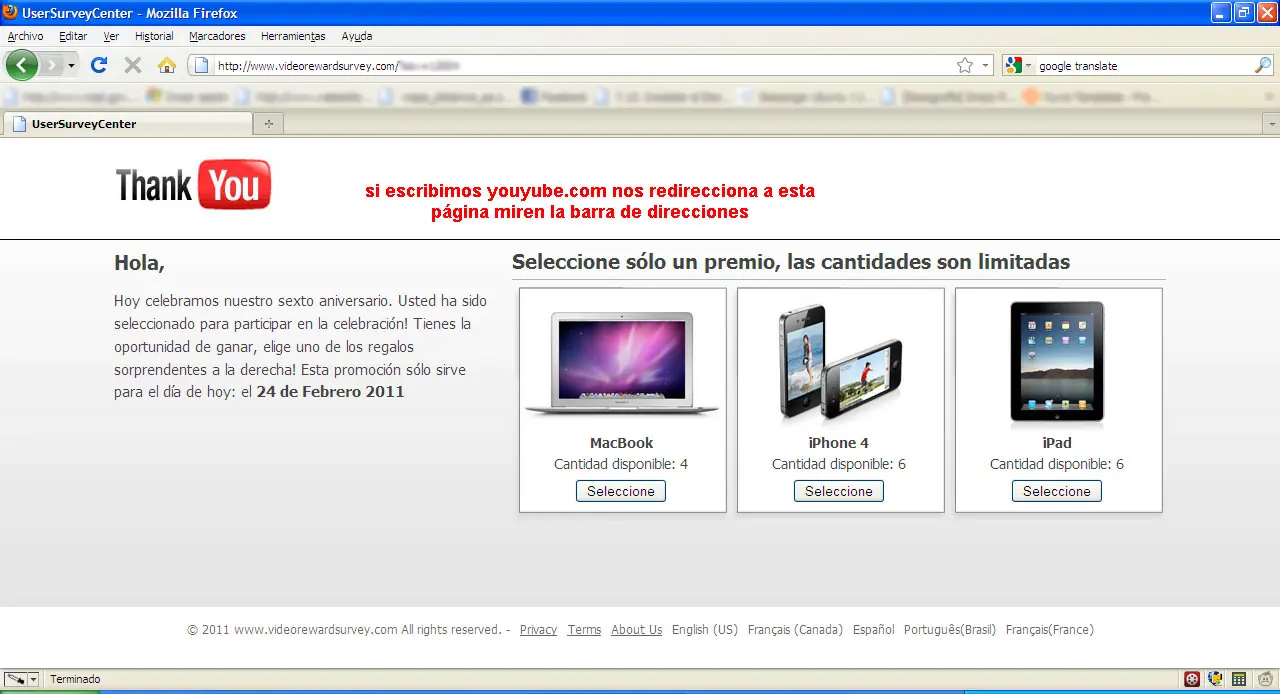
Task: Click Seleccione under iPad
Action: [1057, 491]
